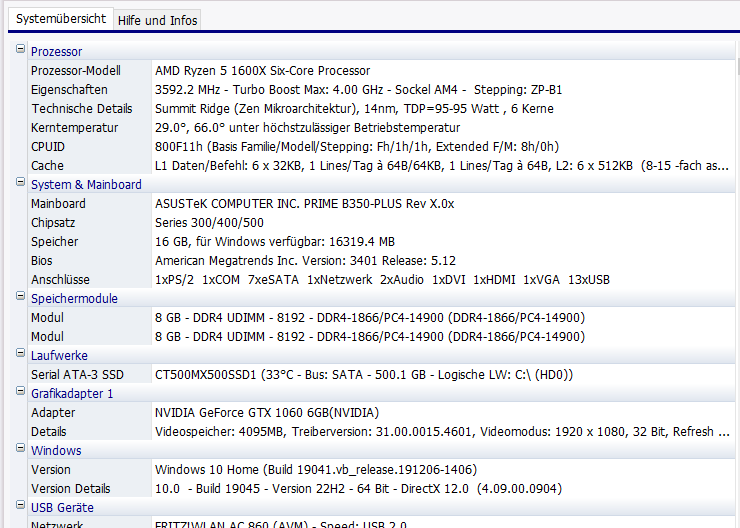Screen dimensions: 740x528
Task: Select NVIDIA GeForce GTX 1060 6GB value
Action: tap(267, 413)
